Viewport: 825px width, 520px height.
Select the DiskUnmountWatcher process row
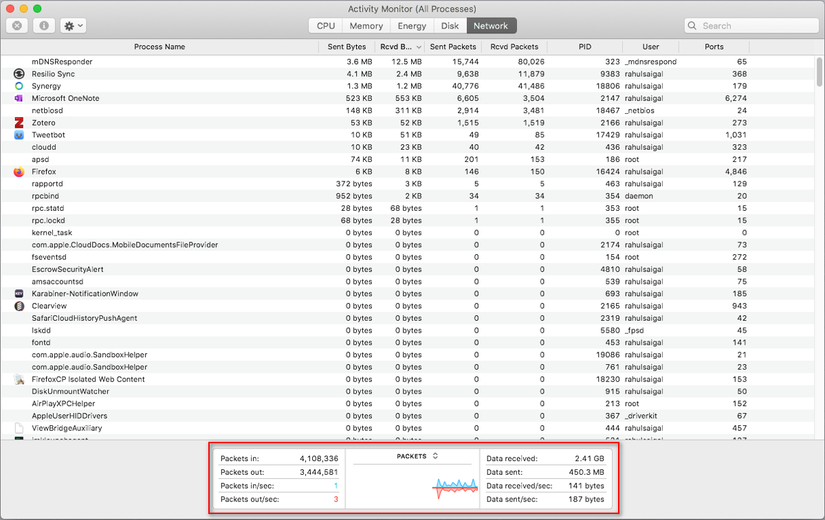pyautogui.click(x=408, y=391)
